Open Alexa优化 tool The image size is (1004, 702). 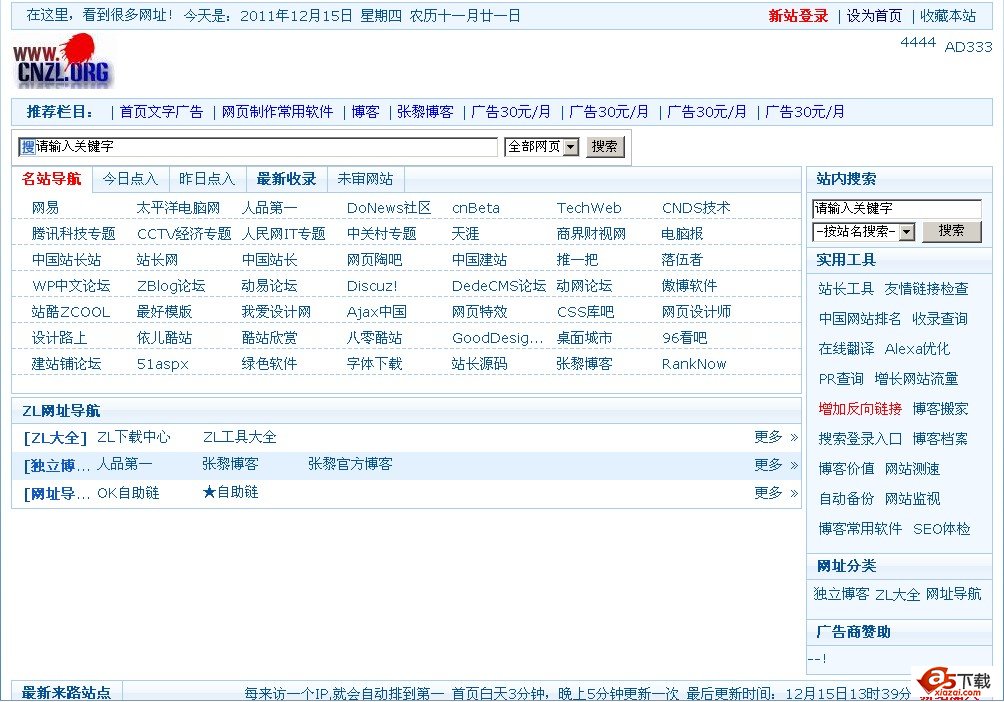pos(917,349)
